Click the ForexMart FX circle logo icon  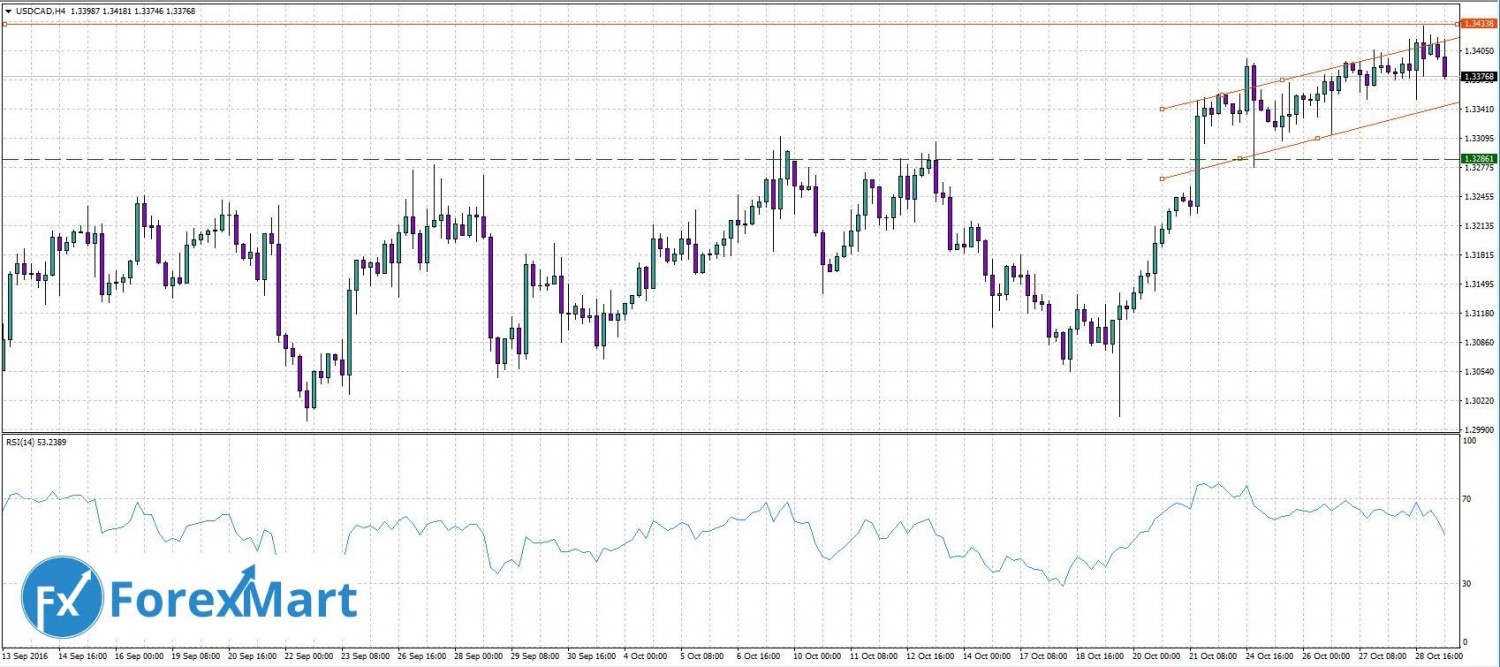tap(62, 597)
